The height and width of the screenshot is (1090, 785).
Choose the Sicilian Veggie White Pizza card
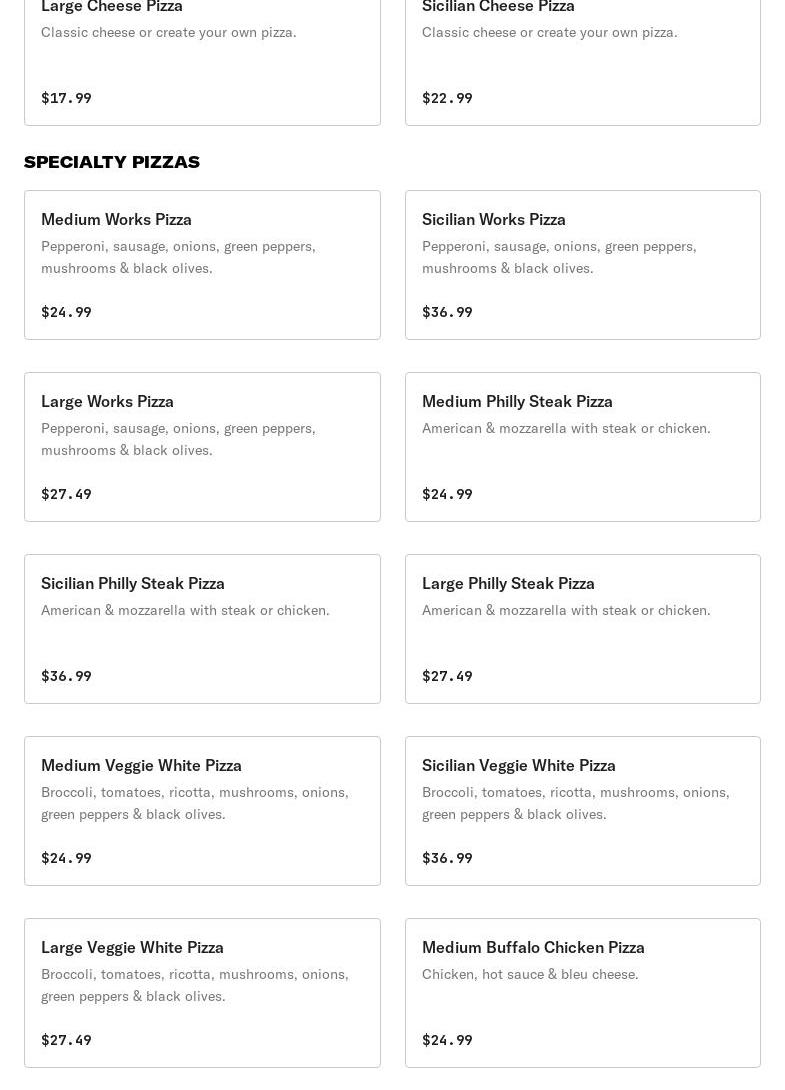pyautogui.click(x=583, y=811)
